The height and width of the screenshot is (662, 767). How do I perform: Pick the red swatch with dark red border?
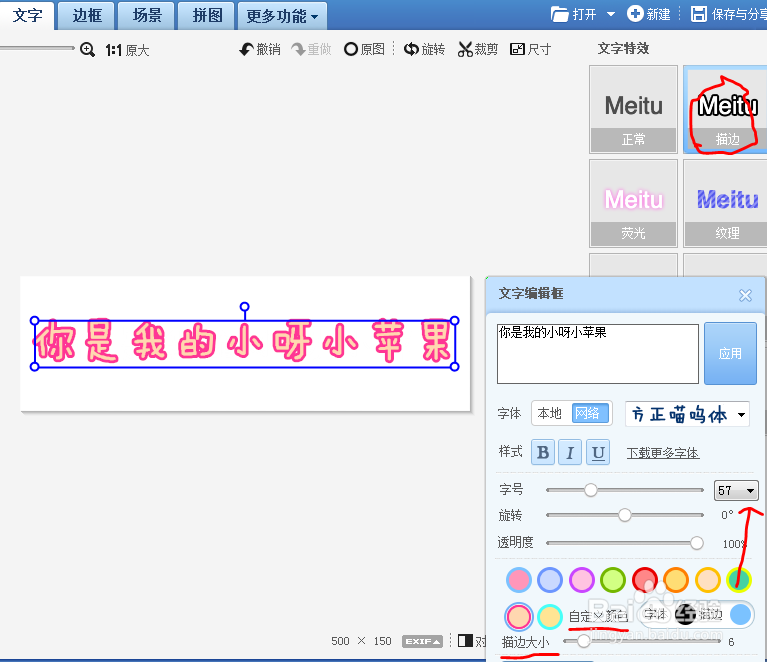click(645, 580)
